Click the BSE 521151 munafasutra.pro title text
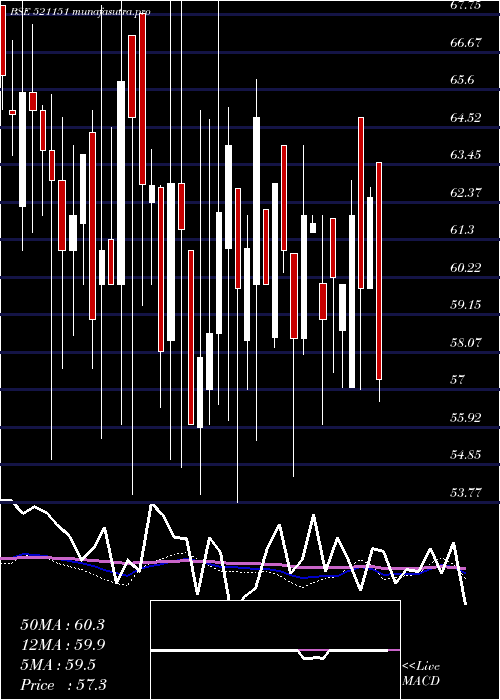500x700 pixels. tap(80, 12)
